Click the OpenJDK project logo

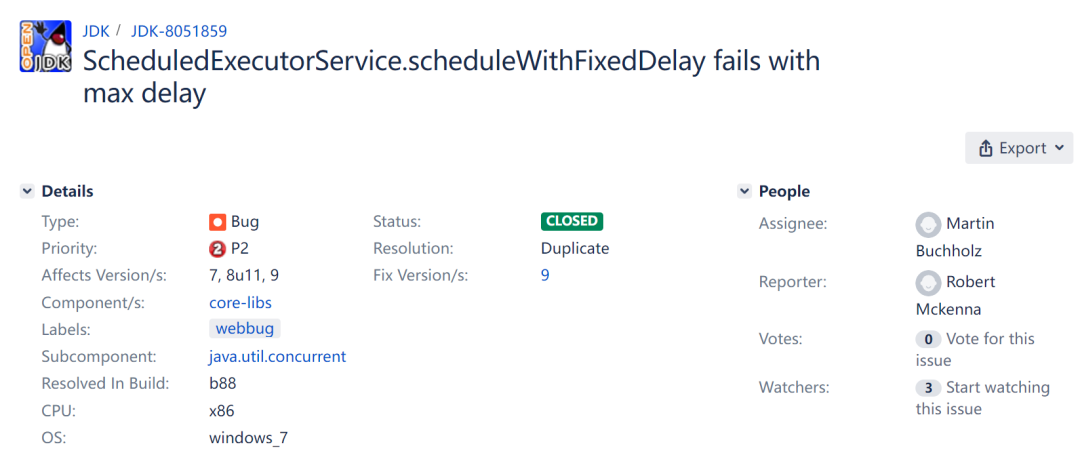45,46
